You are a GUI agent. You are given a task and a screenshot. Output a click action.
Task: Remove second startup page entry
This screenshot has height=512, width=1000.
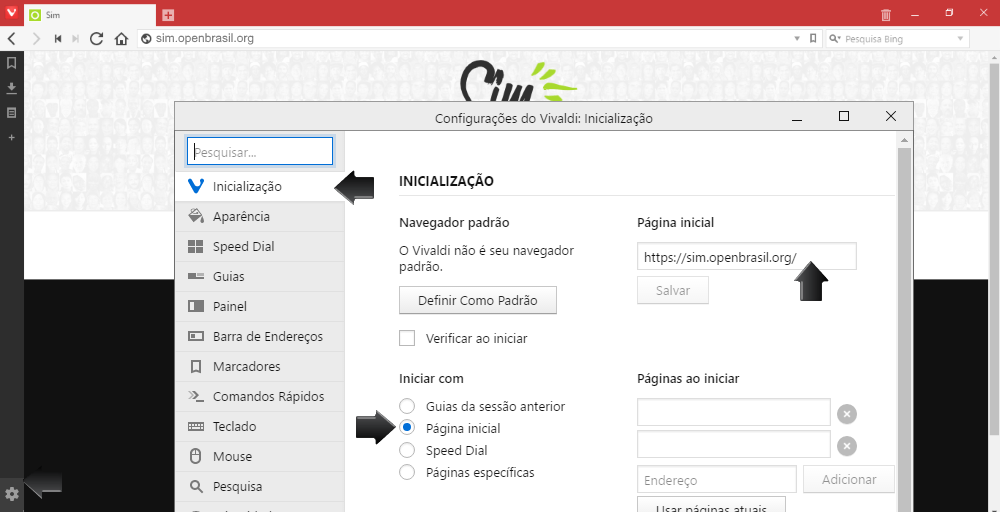[847, 446]
